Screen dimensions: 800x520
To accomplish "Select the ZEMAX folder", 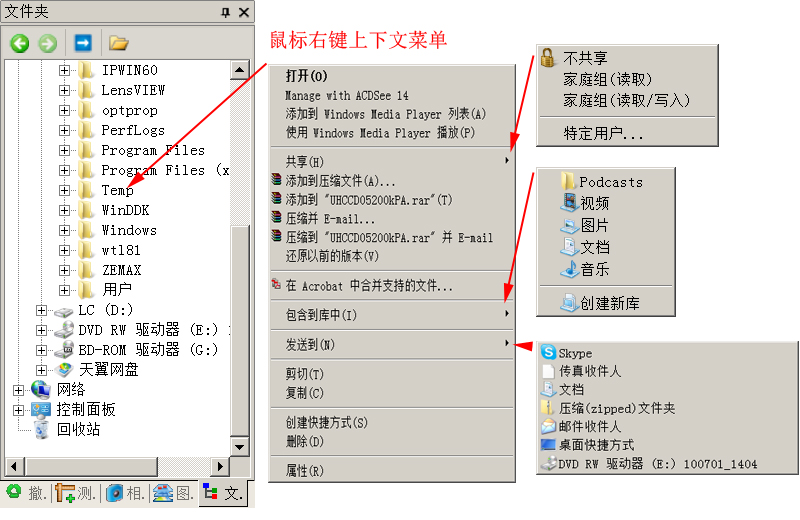I will [121, 270].
